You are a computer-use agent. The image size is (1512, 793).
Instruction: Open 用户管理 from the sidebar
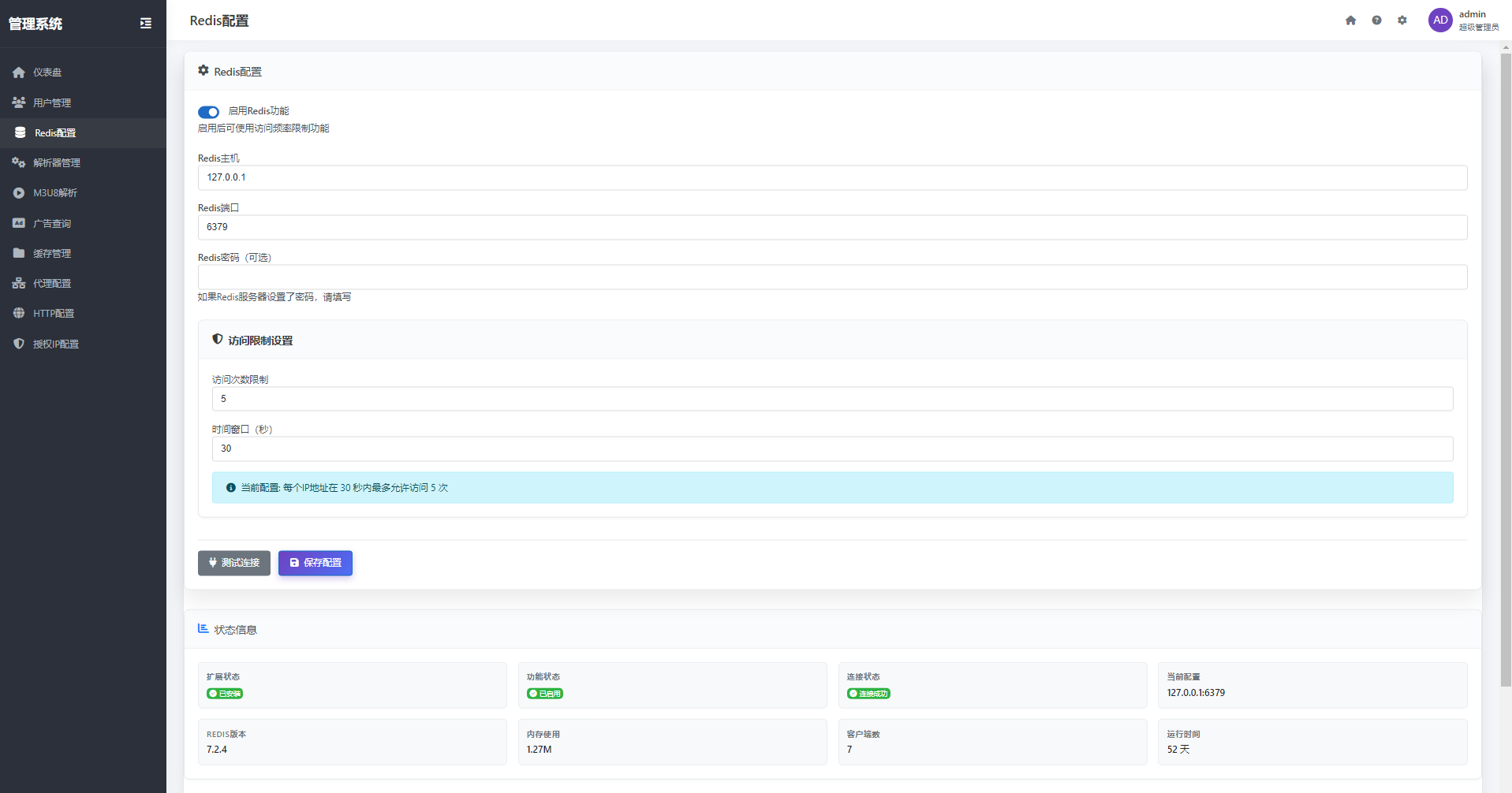coord(52,102)
